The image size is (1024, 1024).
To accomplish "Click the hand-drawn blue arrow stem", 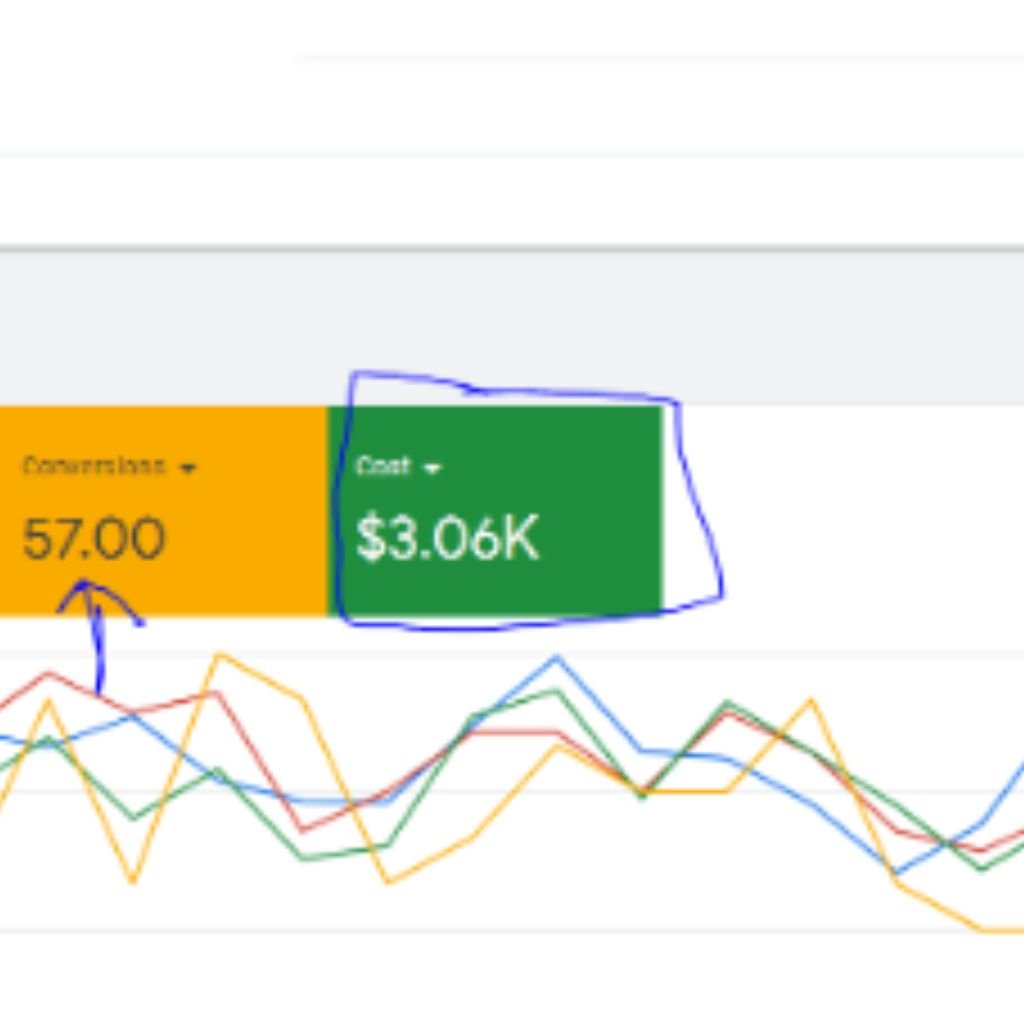I will click(98, 650).
